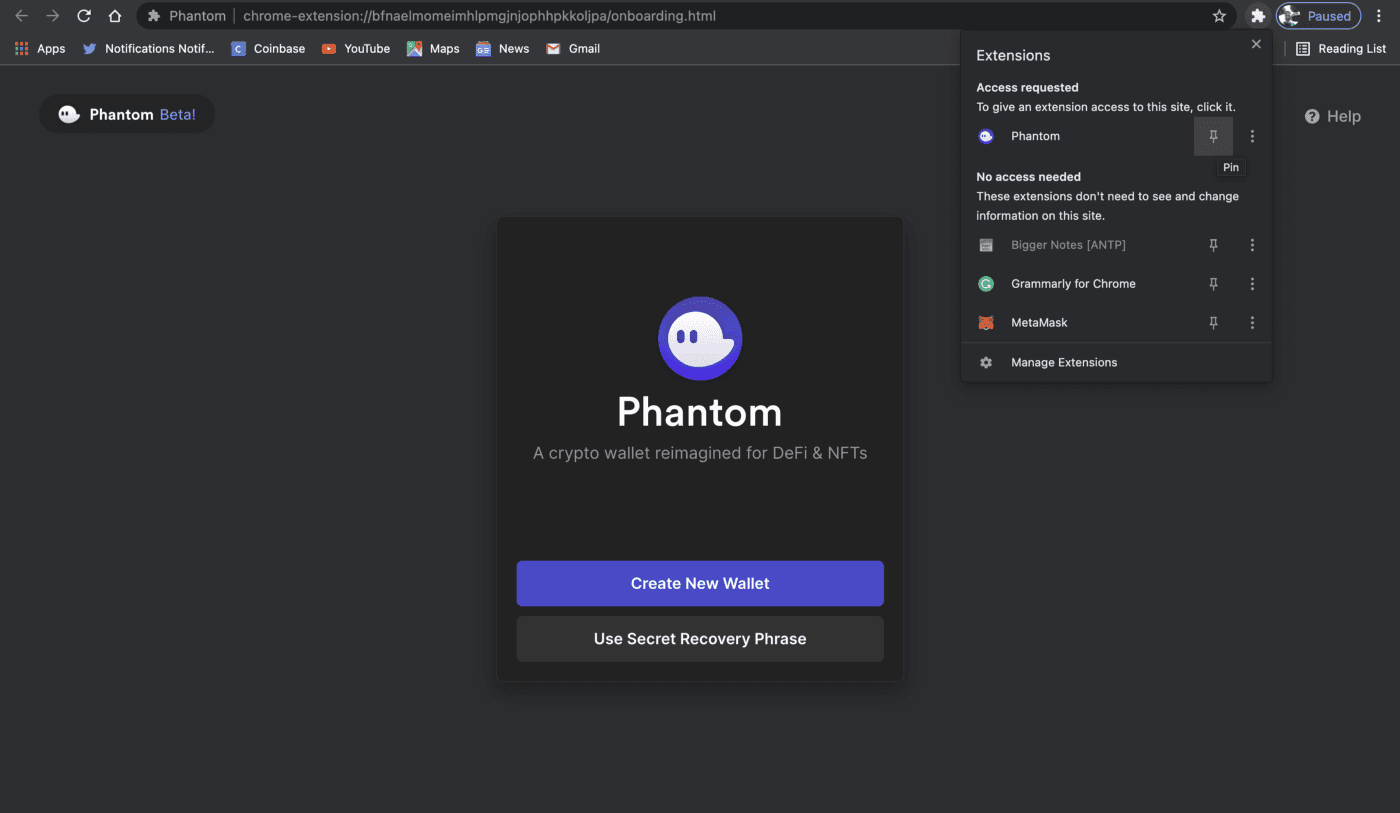Screen dimensions: 1400x813
Task: Open the Extensions puzzle piece icon
Action: [1257, 16]
